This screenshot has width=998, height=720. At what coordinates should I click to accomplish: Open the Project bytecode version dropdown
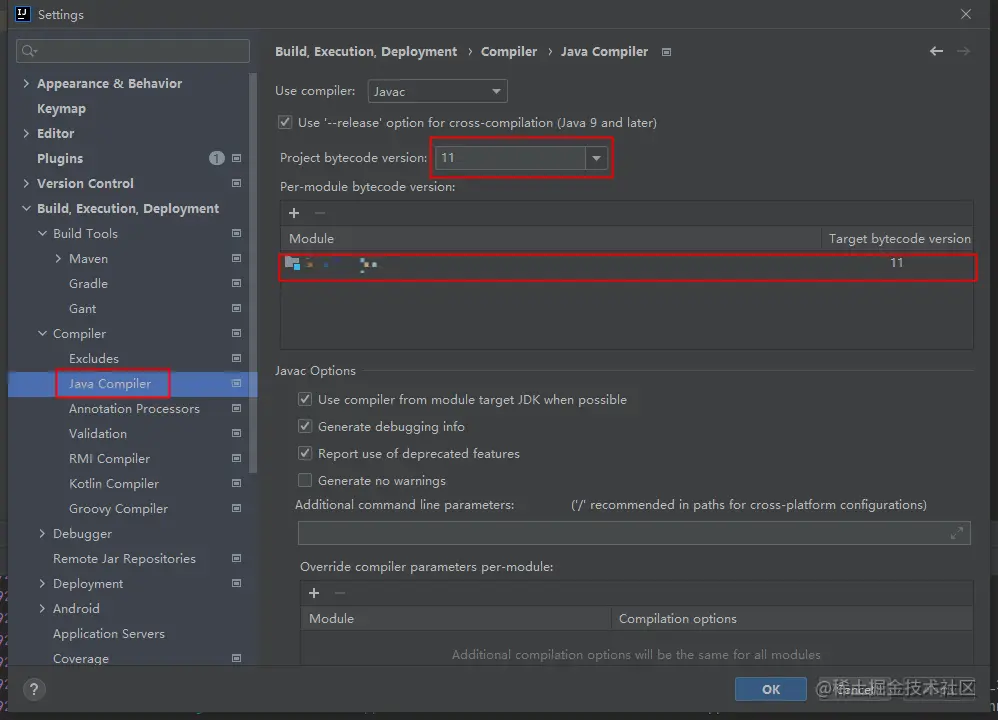pos(596,158)
